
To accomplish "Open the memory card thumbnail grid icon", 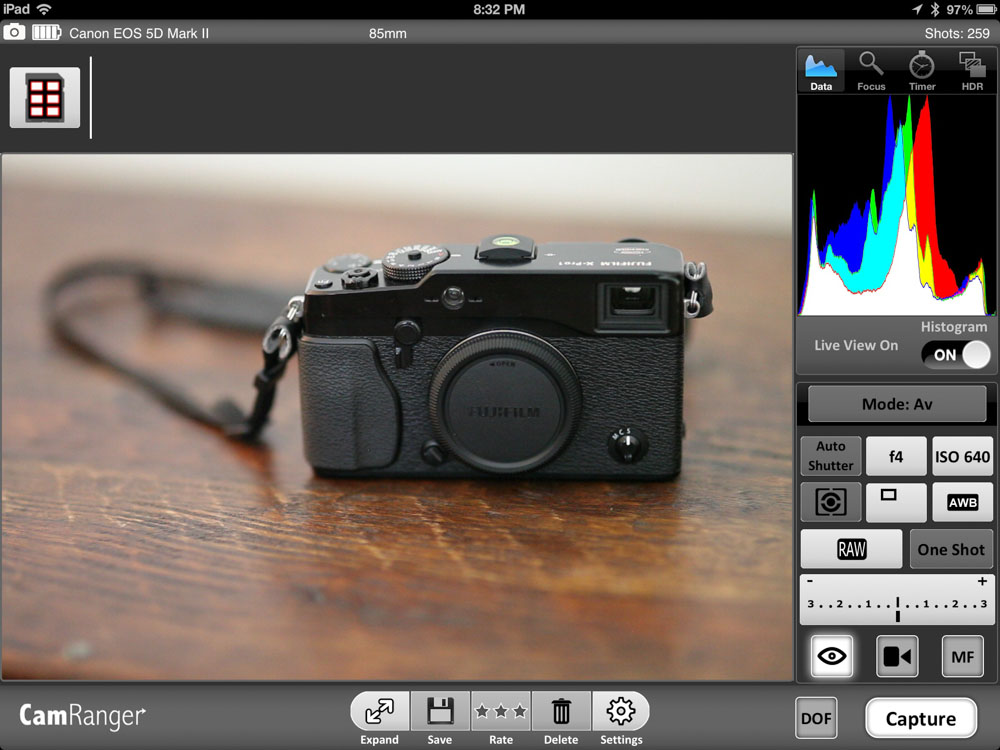I will 45,98.
